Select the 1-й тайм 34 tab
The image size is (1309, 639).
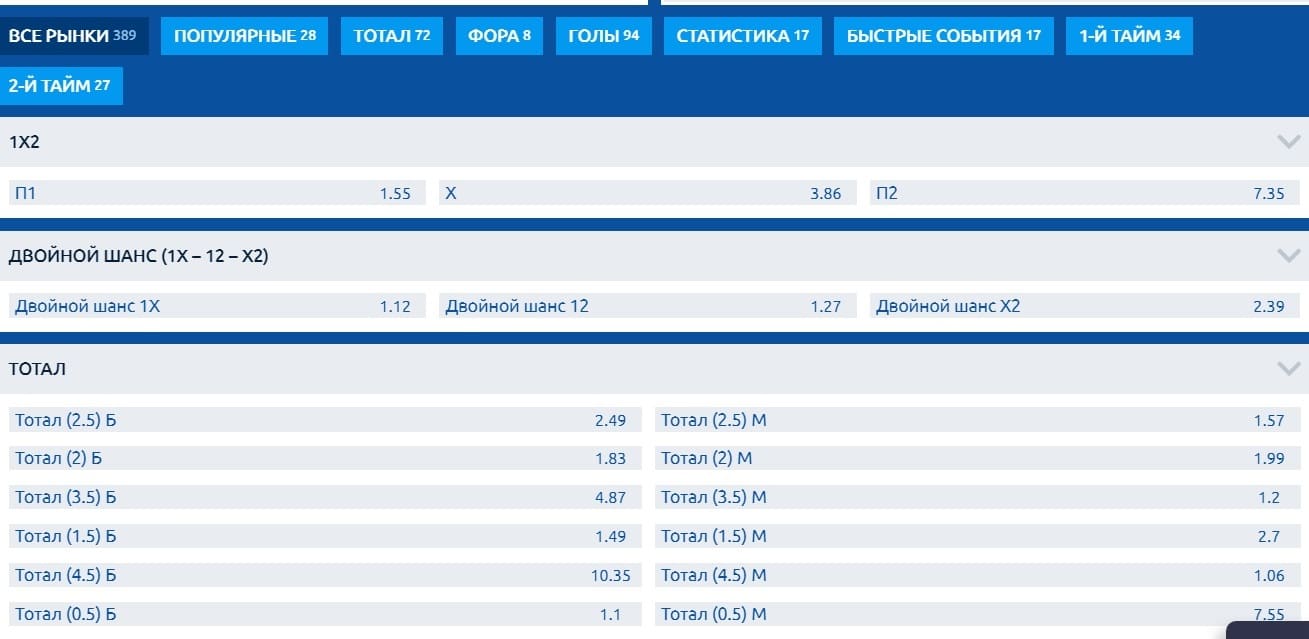(1129, 36)
